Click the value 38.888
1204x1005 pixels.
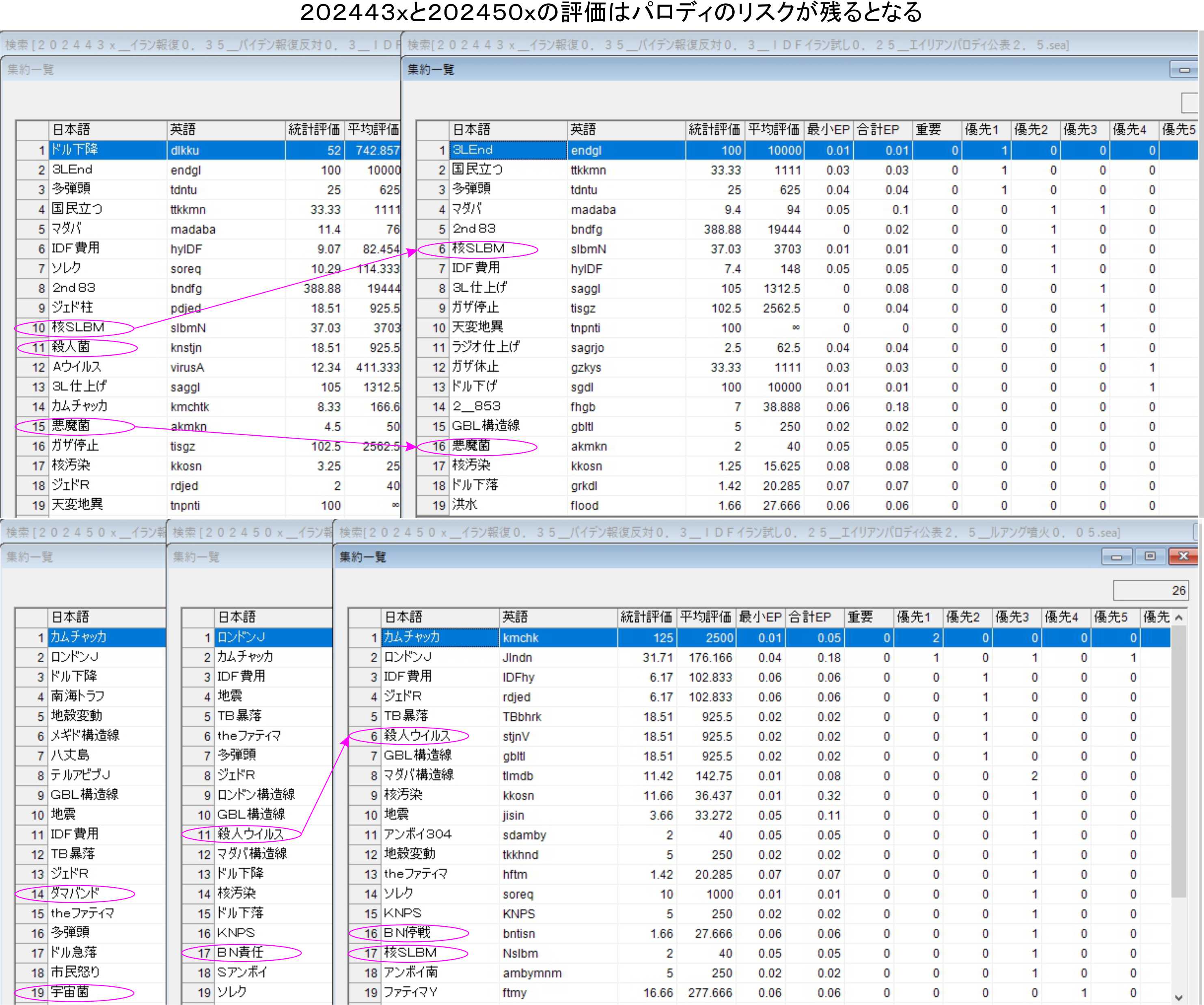coord(781,407)
